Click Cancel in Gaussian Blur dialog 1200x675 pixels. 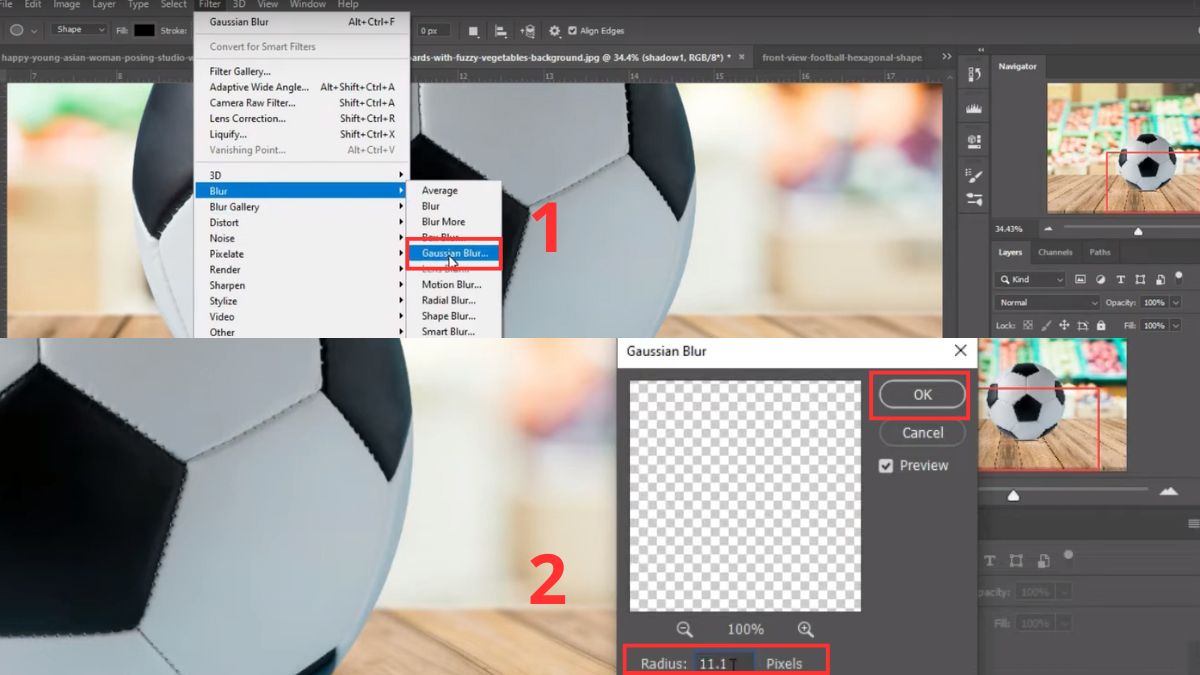click(922, 433)
